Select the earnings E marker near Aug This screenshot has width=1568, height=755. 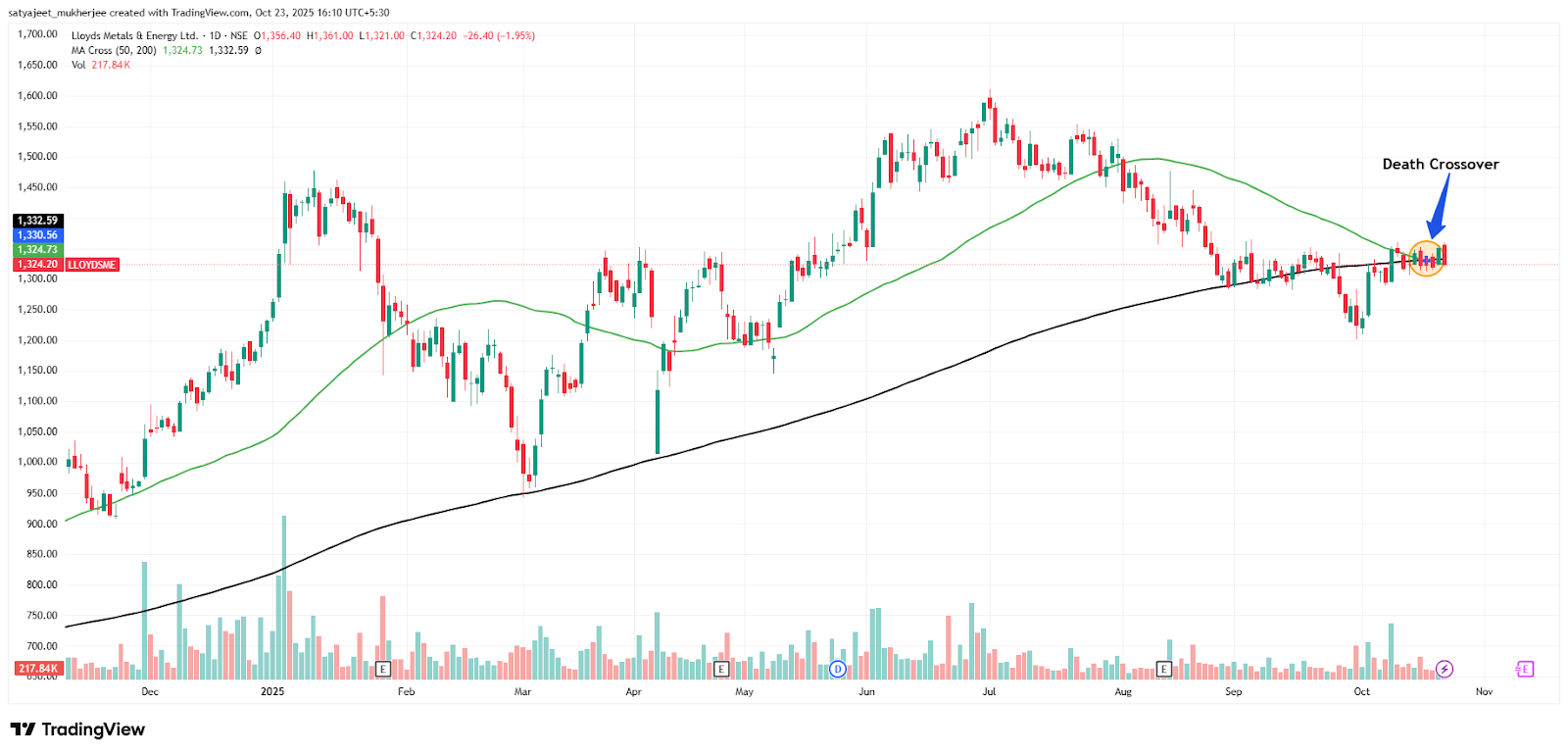coord(1164,669)
